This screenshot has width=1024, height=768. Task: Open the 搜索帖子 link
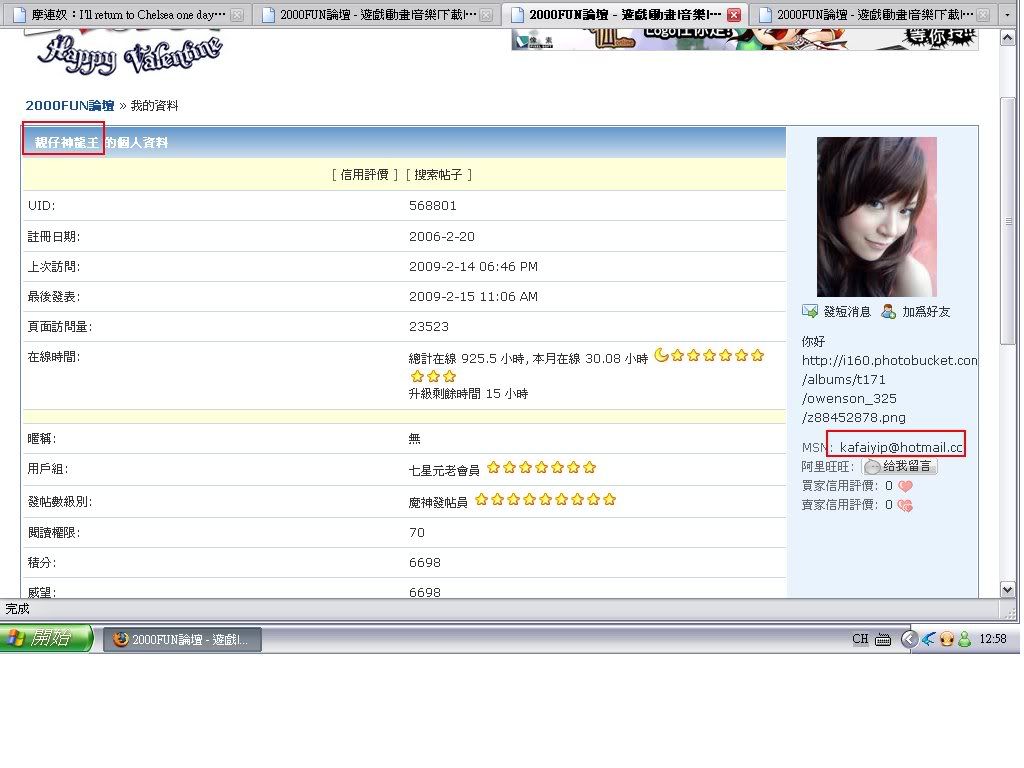[x=438, y=174]
